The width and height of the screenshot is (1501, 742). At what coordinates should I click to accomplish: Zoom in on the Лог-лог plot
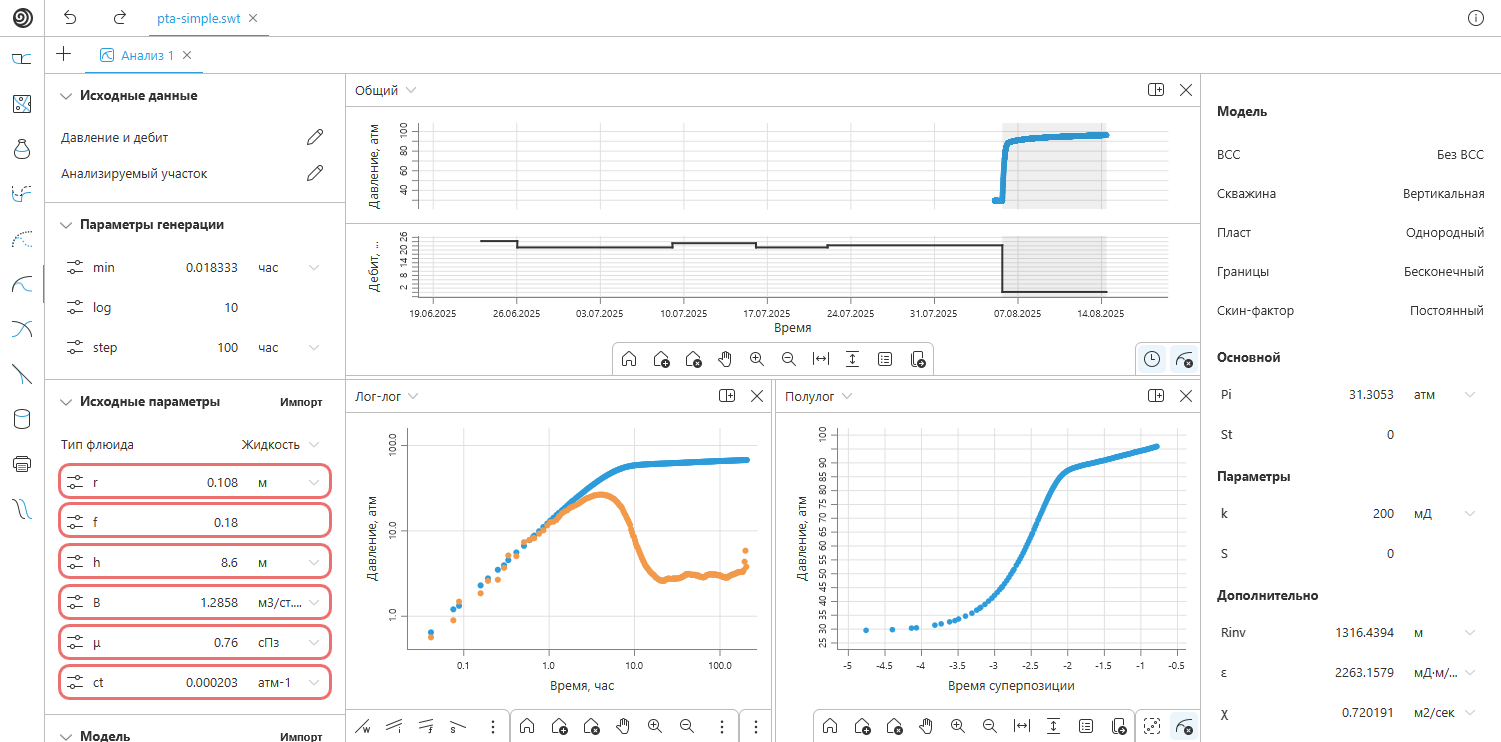click(x=655, y=726)
